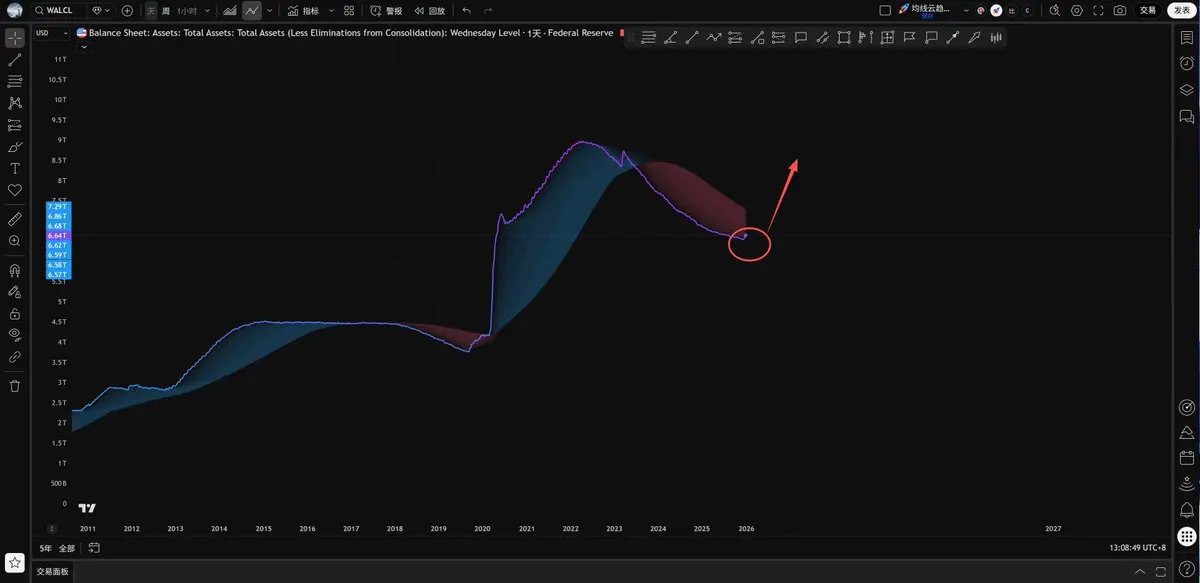Select the Text tool in left sidebar
This screenshot has height=583, width=1200.
point(15,169)
